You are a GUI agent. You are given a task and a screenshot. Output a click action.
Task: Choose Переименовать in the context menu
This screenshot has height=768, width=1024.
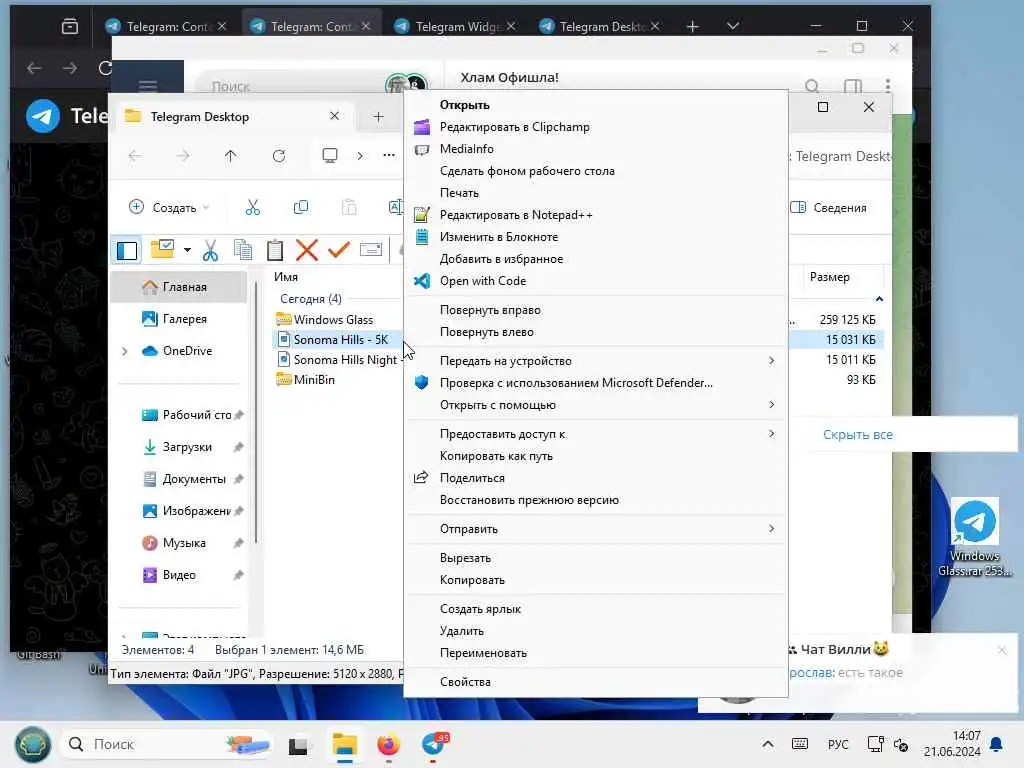tap(596, 653)
